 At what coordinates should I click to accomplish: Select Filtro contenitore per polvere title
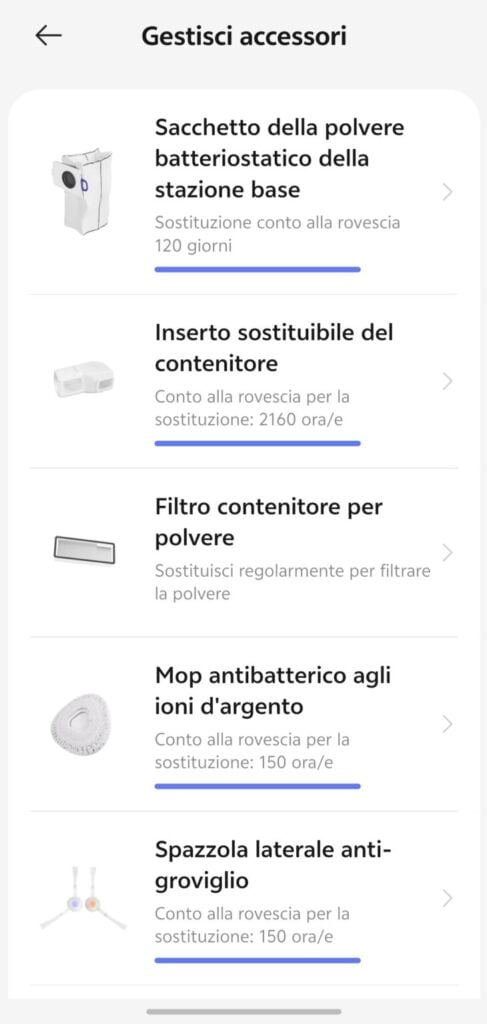(x=269, y=522)
